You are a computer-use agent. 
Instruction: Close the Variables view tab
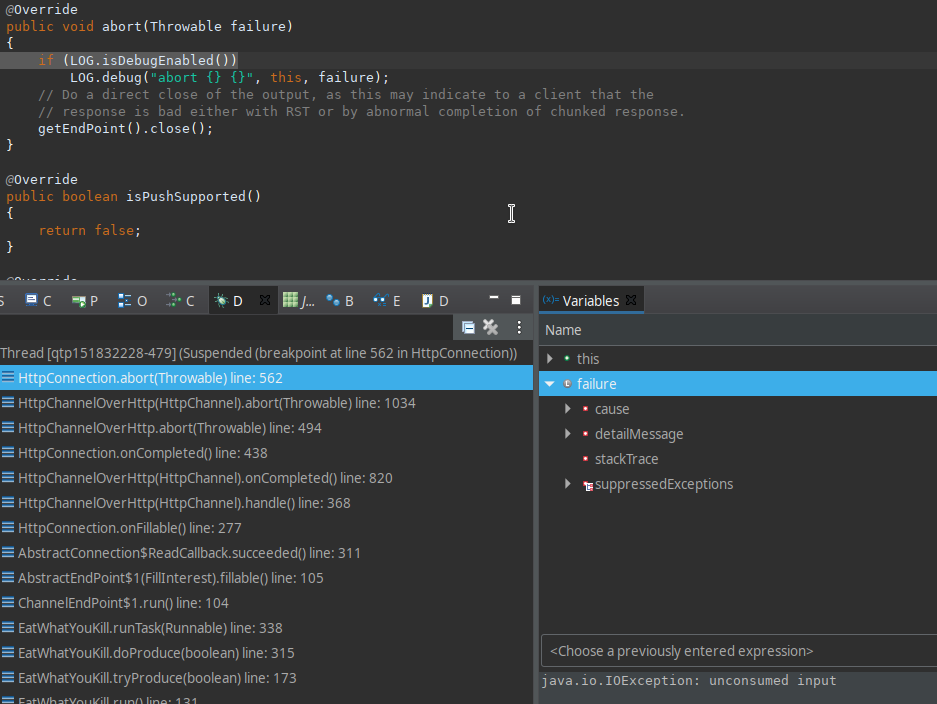tap(631, 300)
